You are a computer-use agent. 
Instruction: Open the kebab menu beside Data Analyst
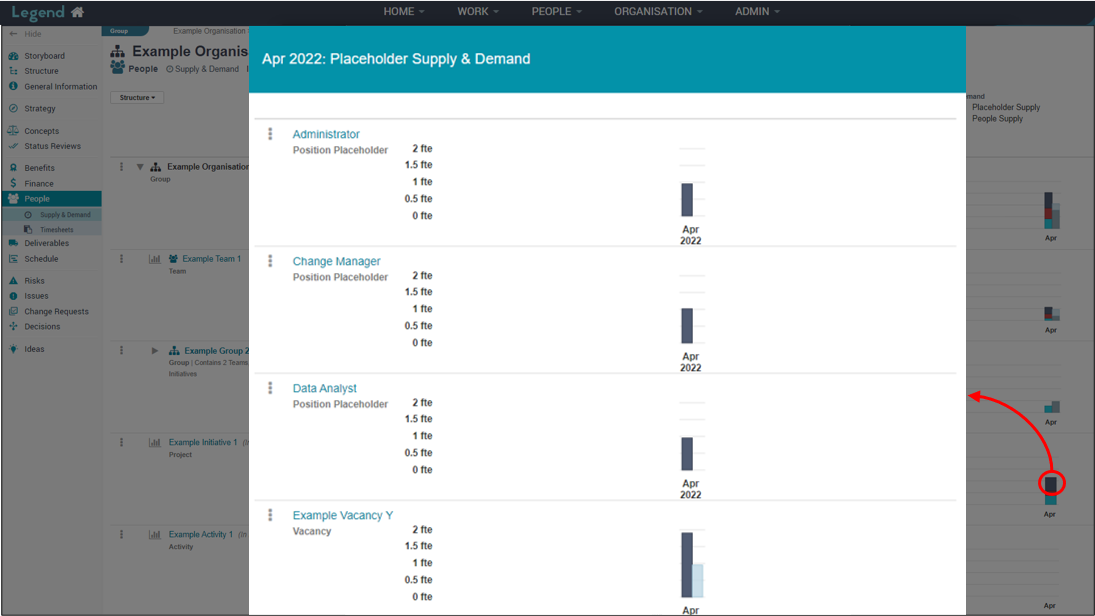pos(270,388)
